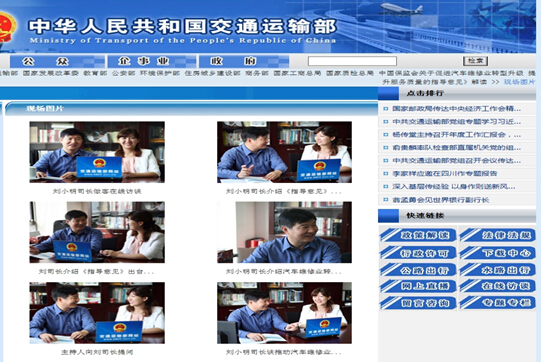Viewport: 541px width, 363px height.
Task: Focus the search input field
Action: (352, 61)
